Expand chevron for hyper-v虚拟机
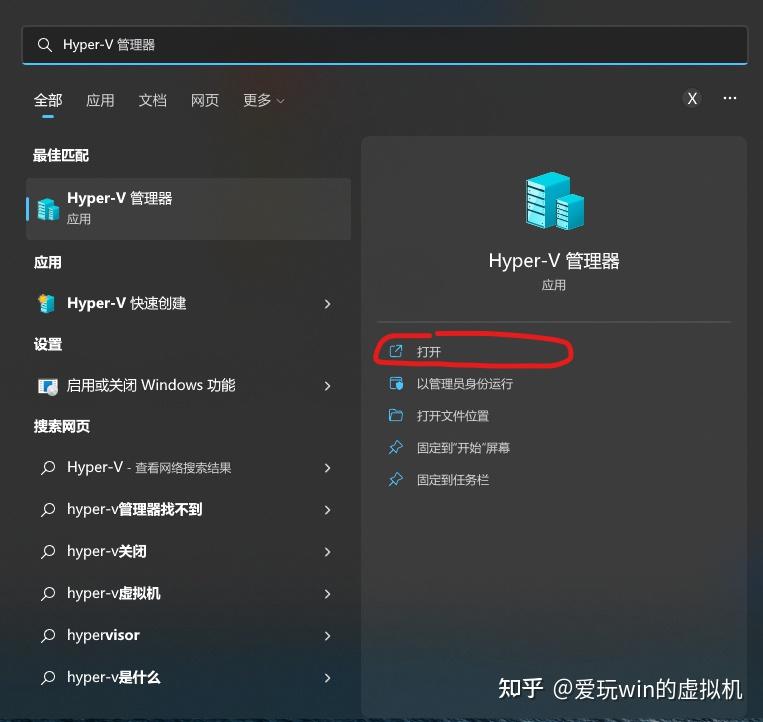Screen dimensions: 763x722 tap(327, 594)
